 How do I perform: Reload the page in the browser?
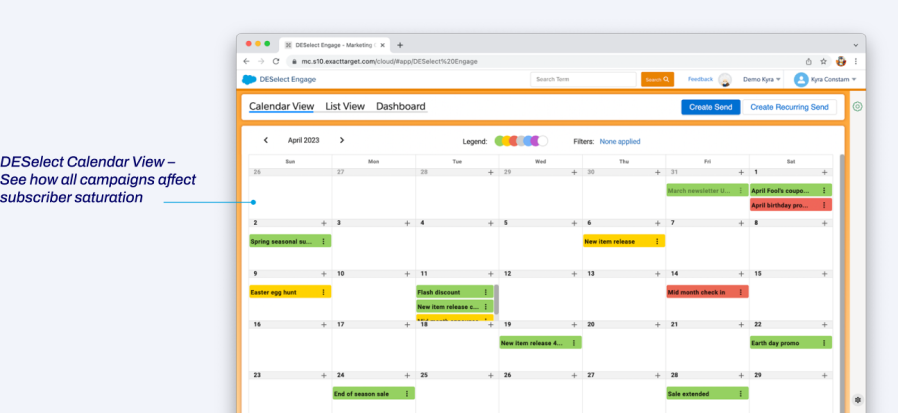click(276, 61)
